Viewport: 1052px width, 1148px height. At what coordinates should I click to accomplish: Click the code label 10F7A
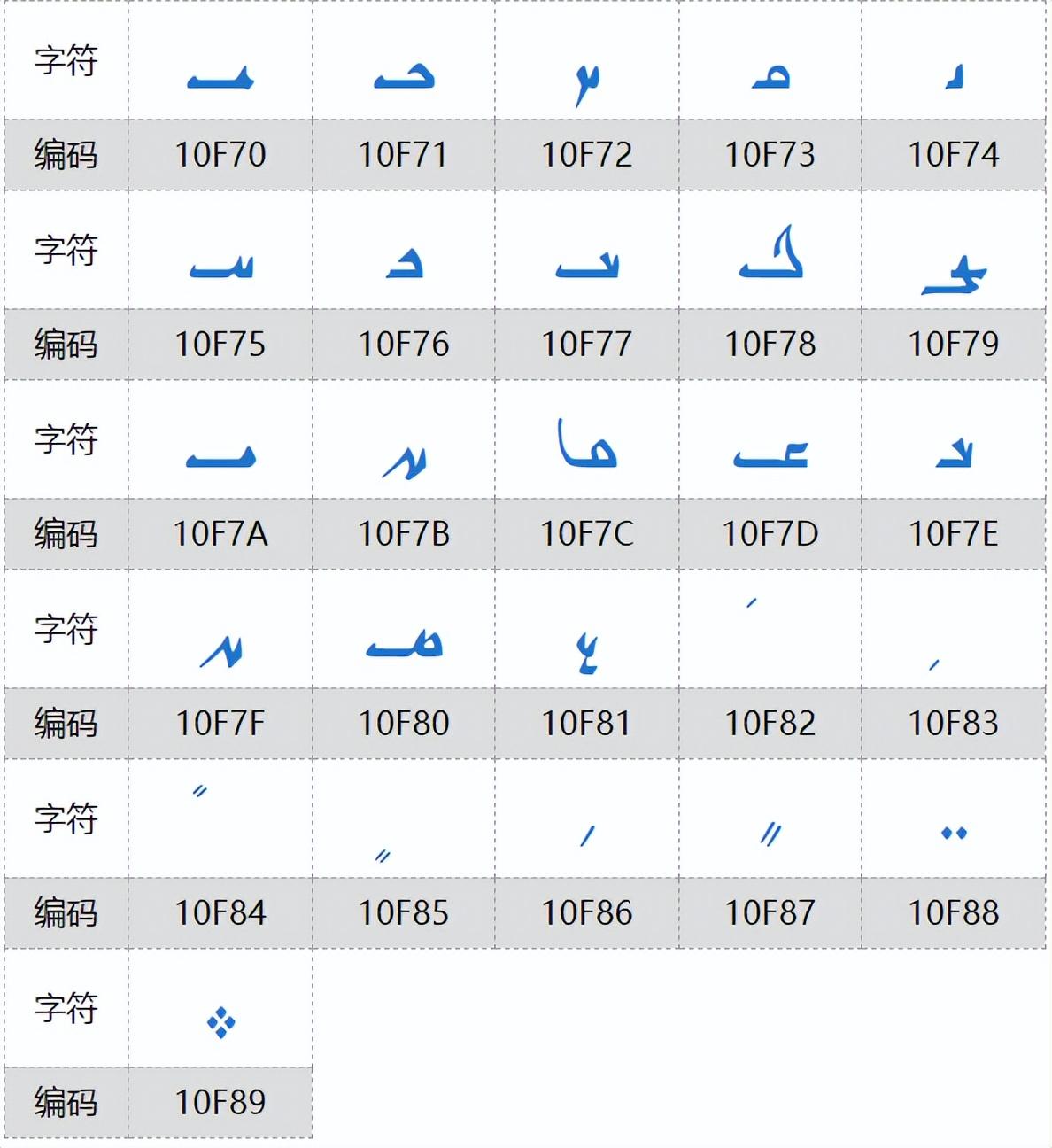(x=220, y=534)
